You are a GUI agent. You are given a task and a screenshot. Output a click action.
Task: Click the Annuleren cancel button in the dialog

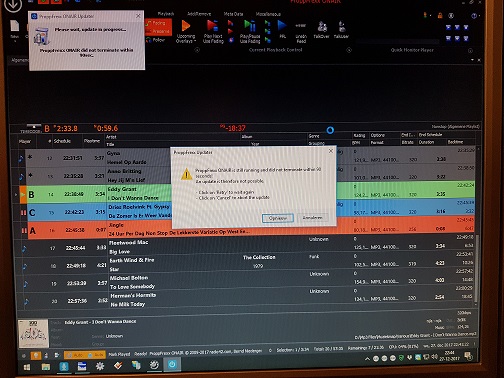coord(312,218)
